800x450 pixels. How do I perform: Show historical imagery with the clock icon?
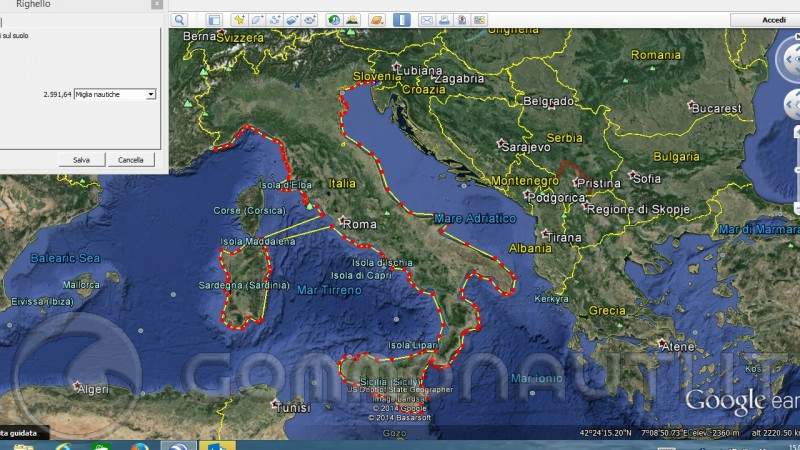pyautogui.click(x=334, y=20)
